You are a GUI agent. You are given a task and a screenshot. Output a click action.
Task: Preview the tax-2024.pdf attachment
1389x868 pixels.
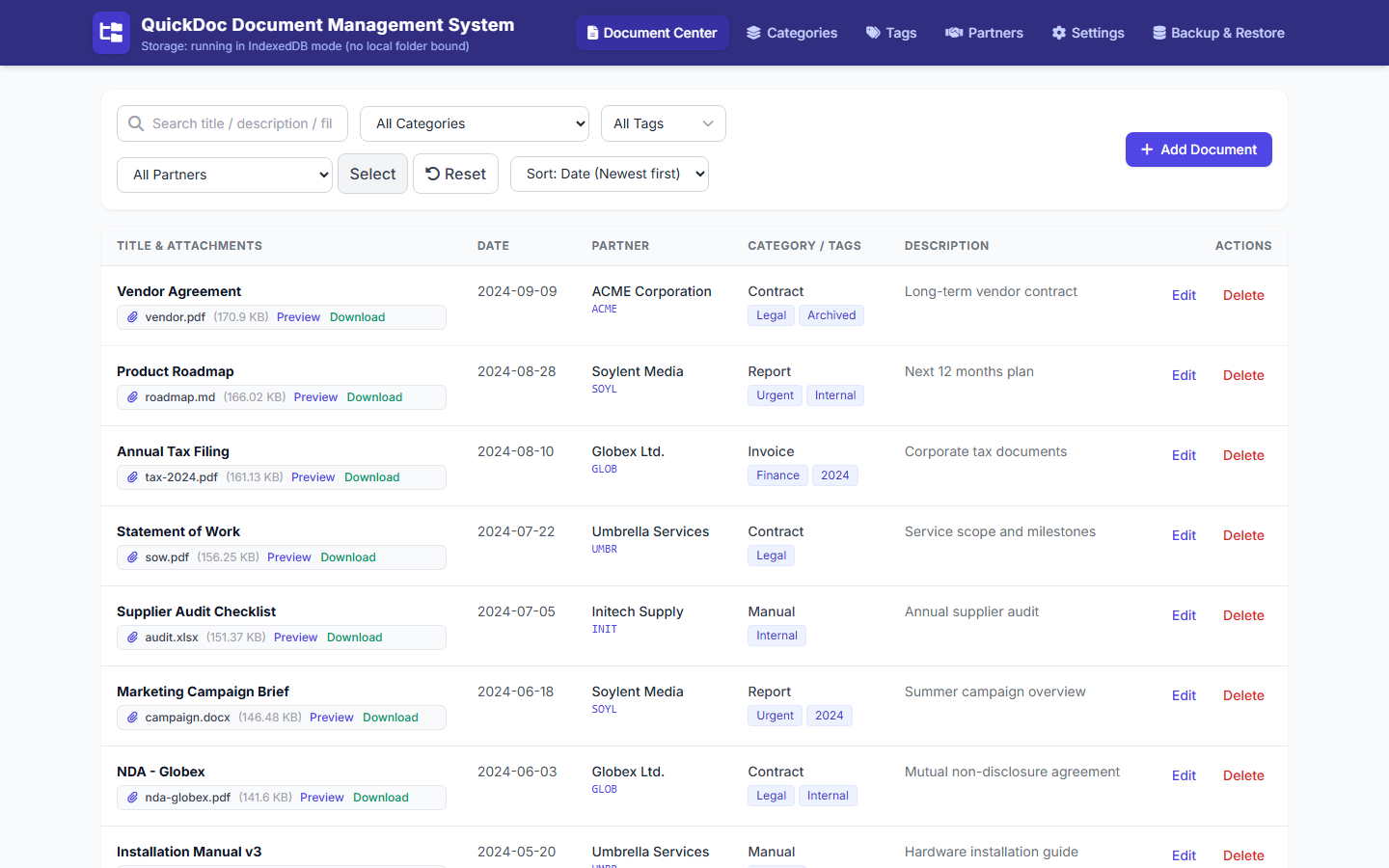pyautogui.click(x=313, y=477)
